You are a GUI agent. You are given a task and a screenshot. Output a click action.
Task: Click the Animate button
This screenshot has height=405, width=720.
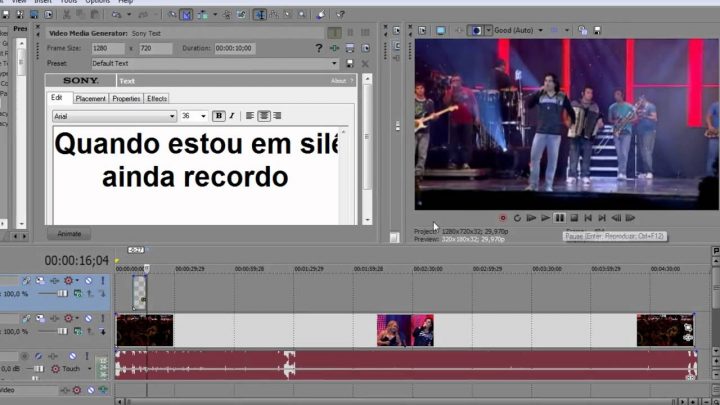69,234
